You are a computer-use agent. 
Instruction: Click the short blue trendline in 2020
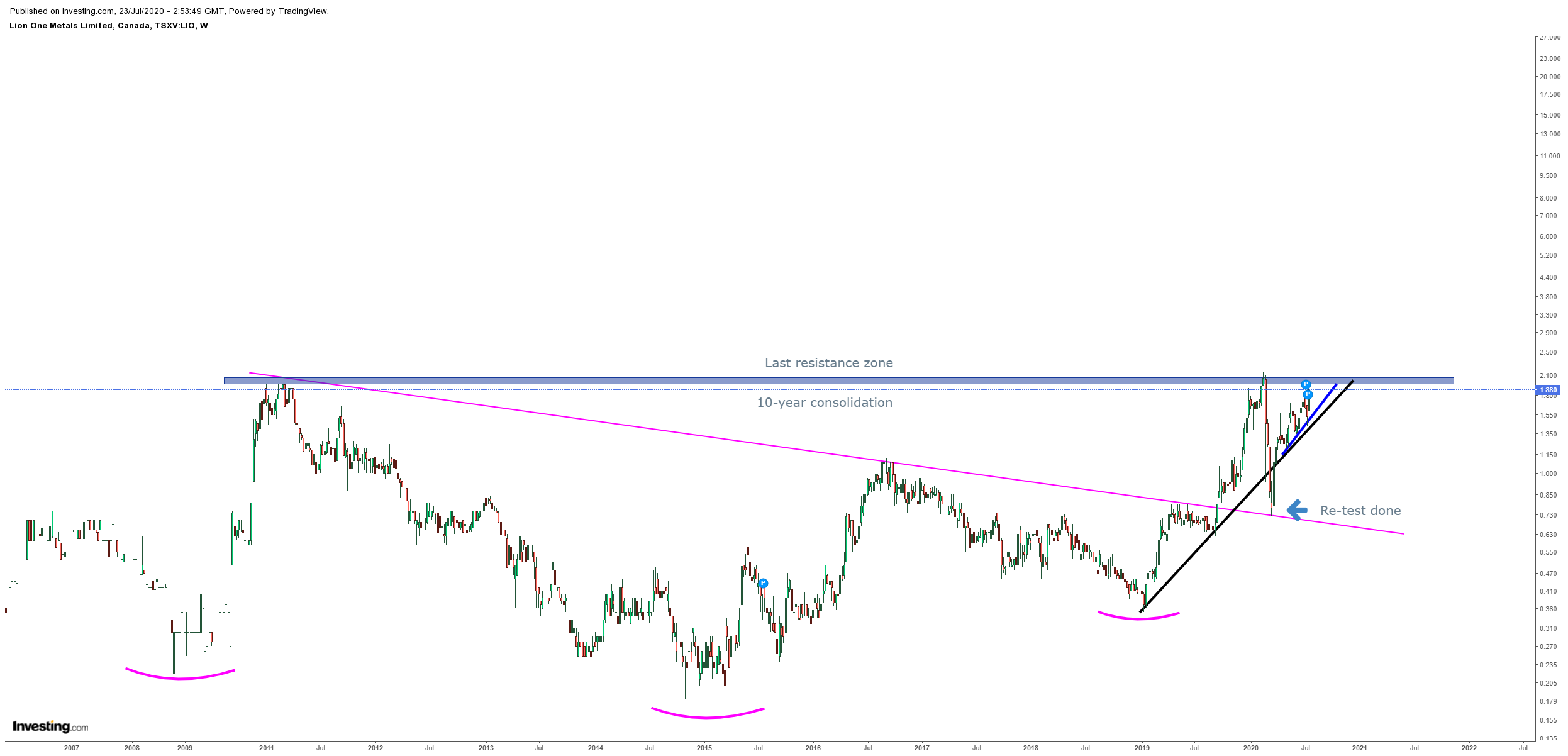click(x=1321, y=404)
